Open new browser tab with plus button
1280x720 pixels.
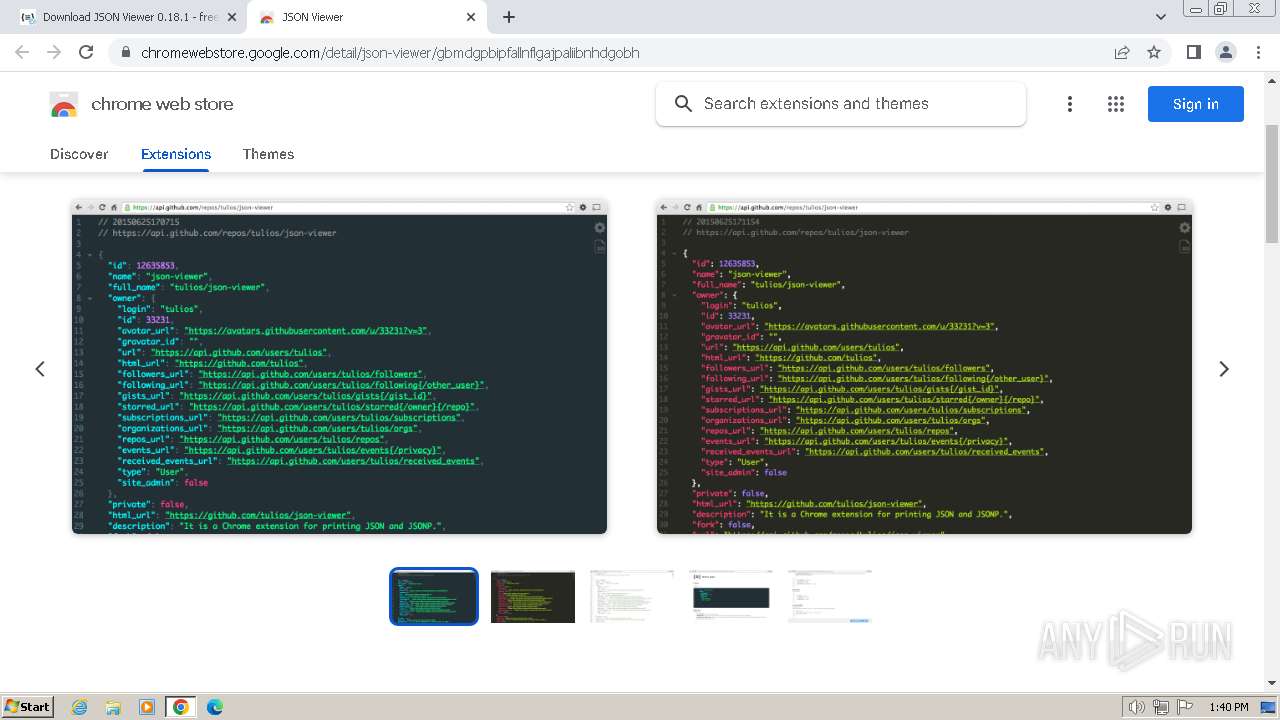point(509,17)
